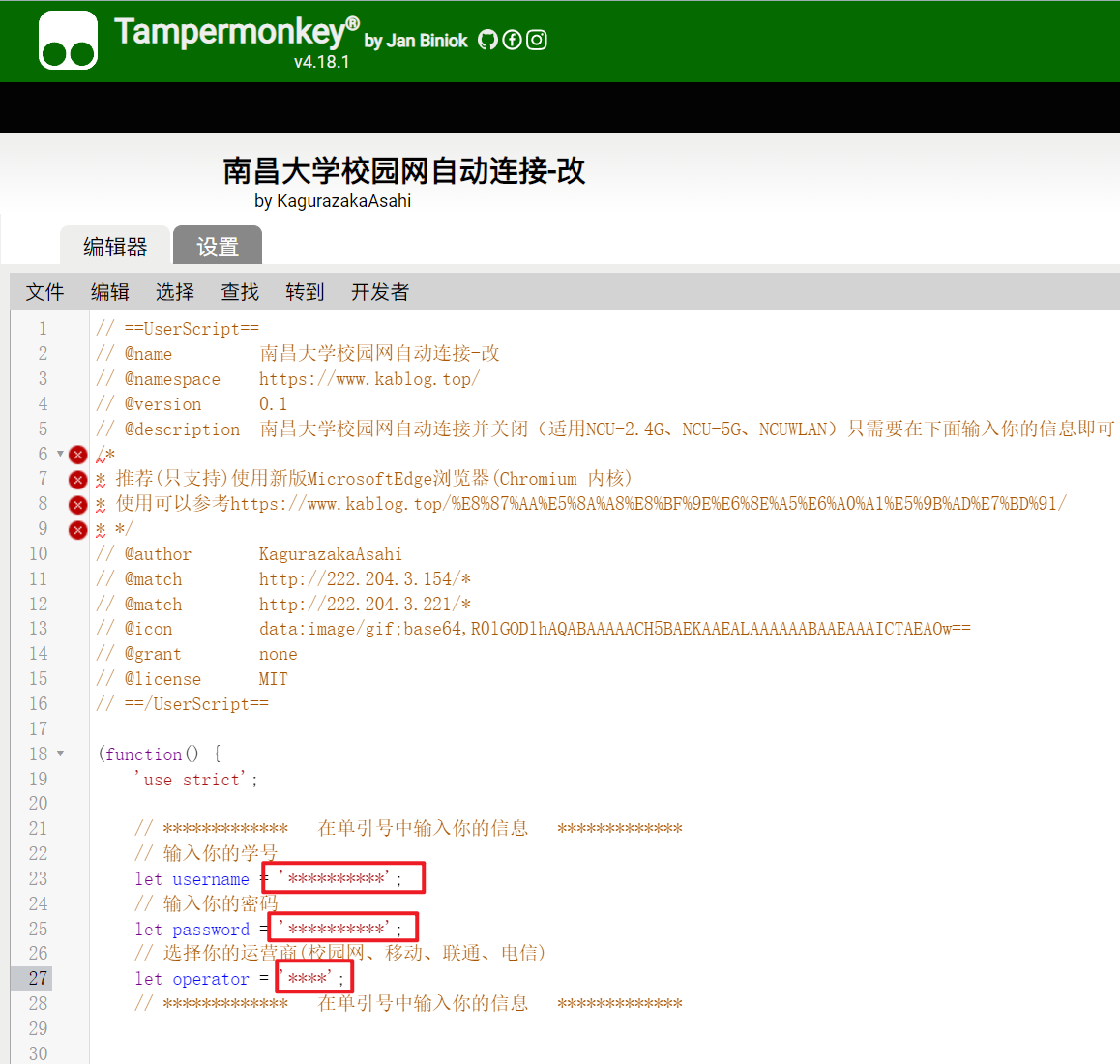Collapse the comment block at line 6
The width and height of the screenshot is (1120, 1064).
coord(60,454)
